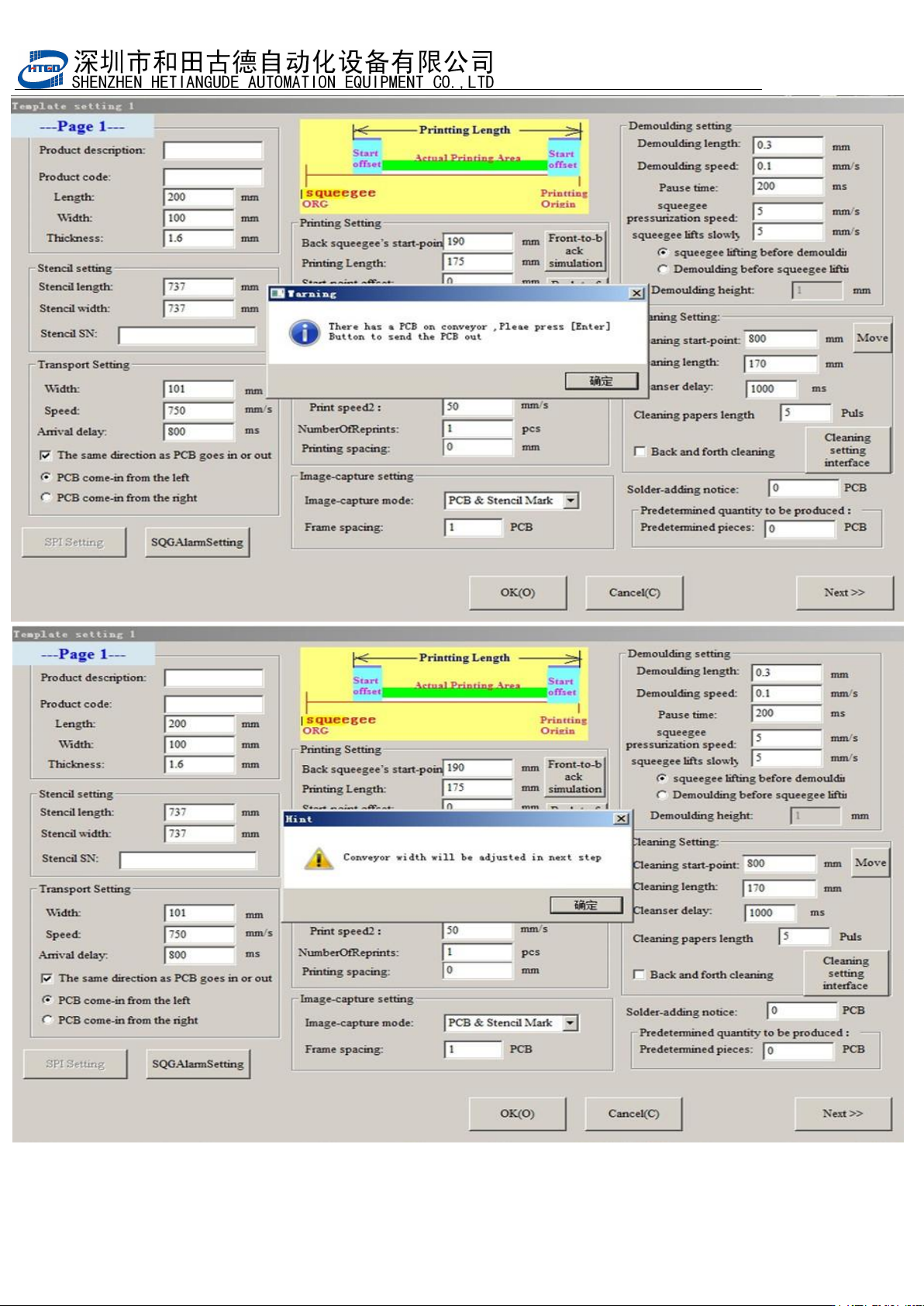
Task: Confirm the Hint dialog with the 确定 button
Action: 586,905
